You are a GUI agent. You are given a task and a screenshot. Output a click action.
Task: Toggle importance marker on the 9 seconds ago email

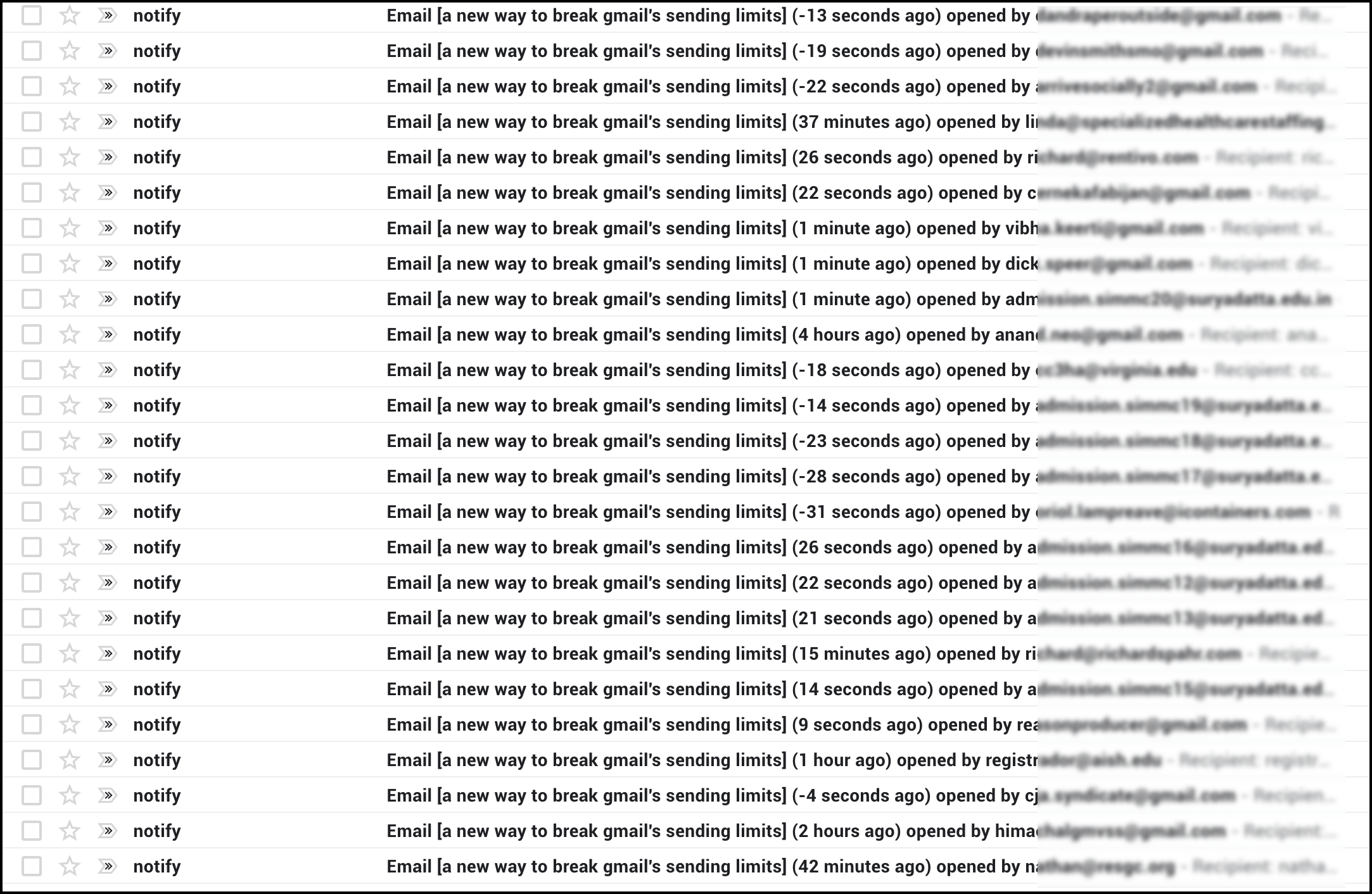[107, 724]
